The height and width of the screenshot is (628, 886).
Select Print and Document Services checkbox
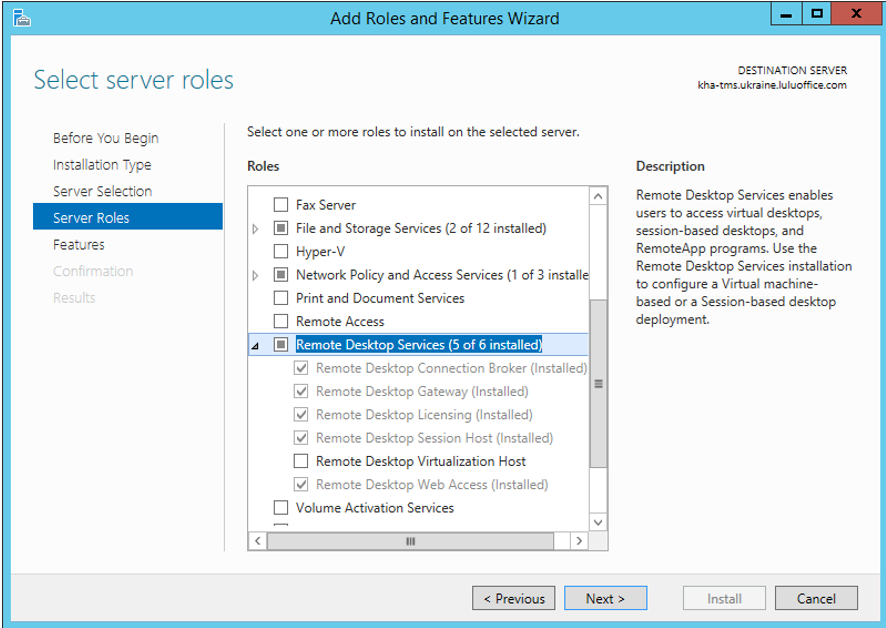tap(281, 298)
